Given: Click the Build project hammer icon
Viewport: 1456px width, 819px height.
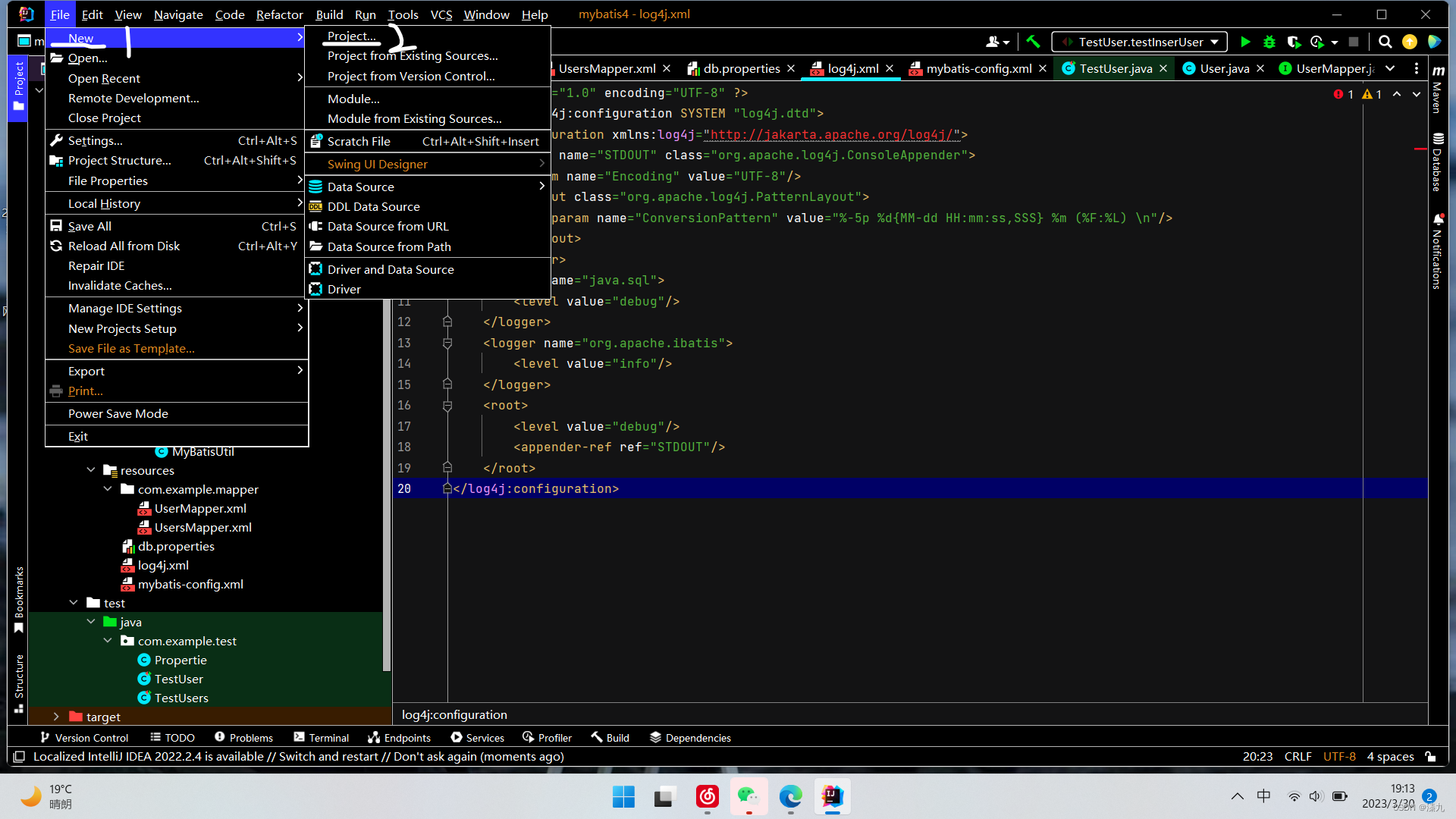Looking at the screenshot, I should (x=1033, y=42).
